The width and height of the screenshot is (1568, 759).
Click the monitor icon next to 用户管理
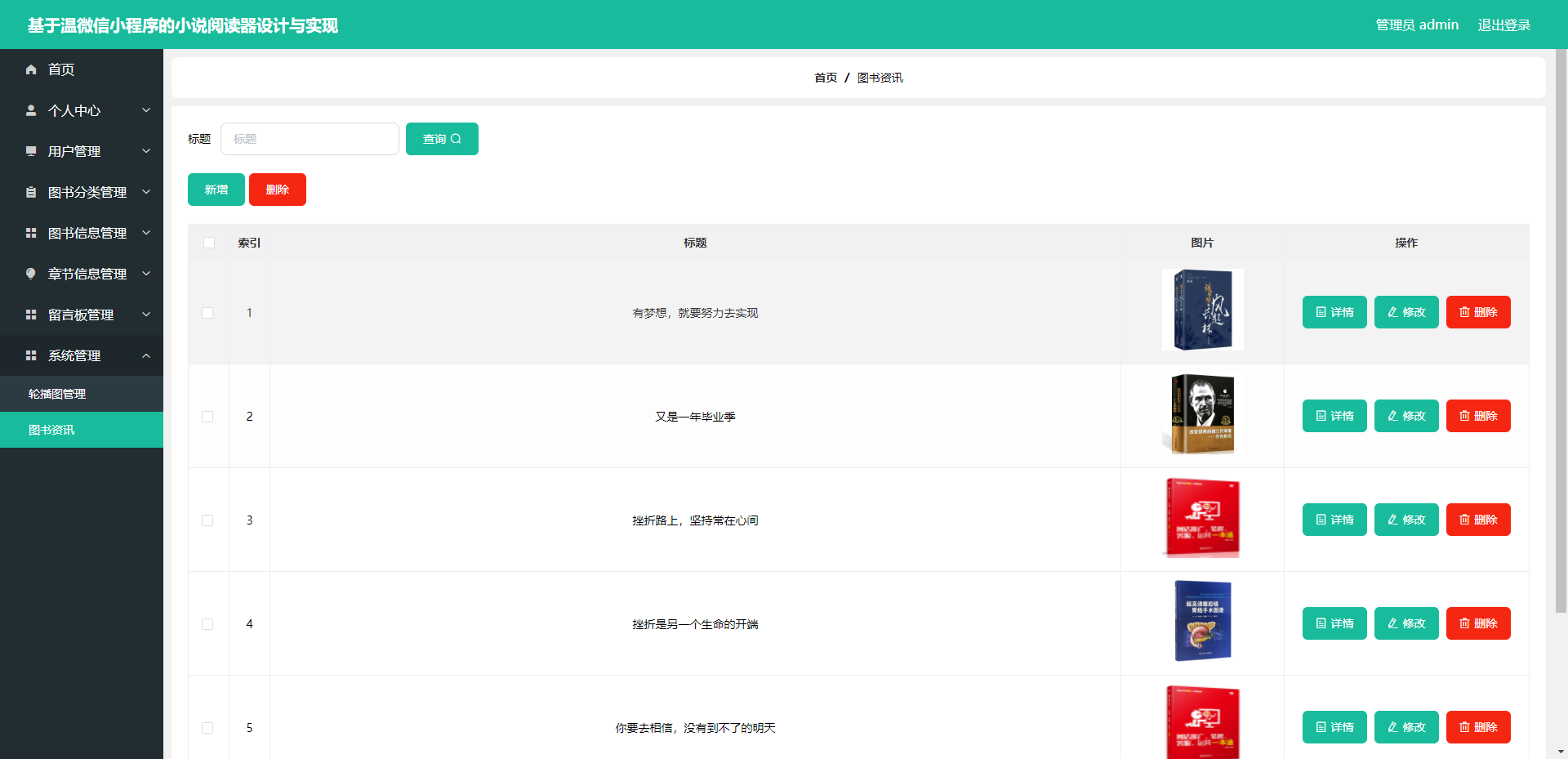pos(31,151)
